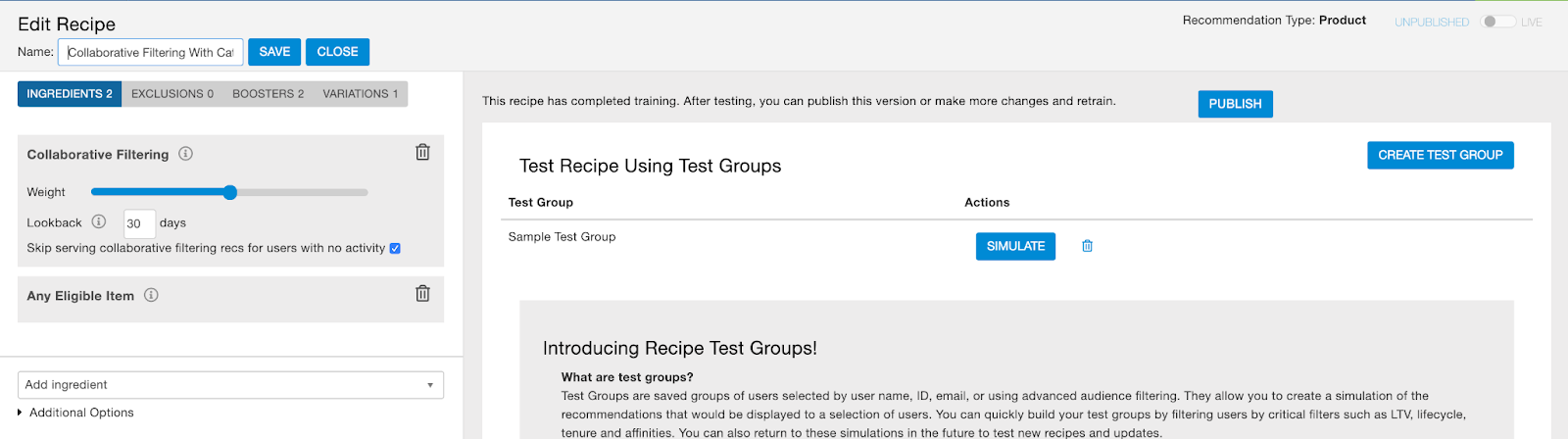Show info for Collaborative Filtering
1568x439 pixels.
pyautogui.click(x=185, y=154)
